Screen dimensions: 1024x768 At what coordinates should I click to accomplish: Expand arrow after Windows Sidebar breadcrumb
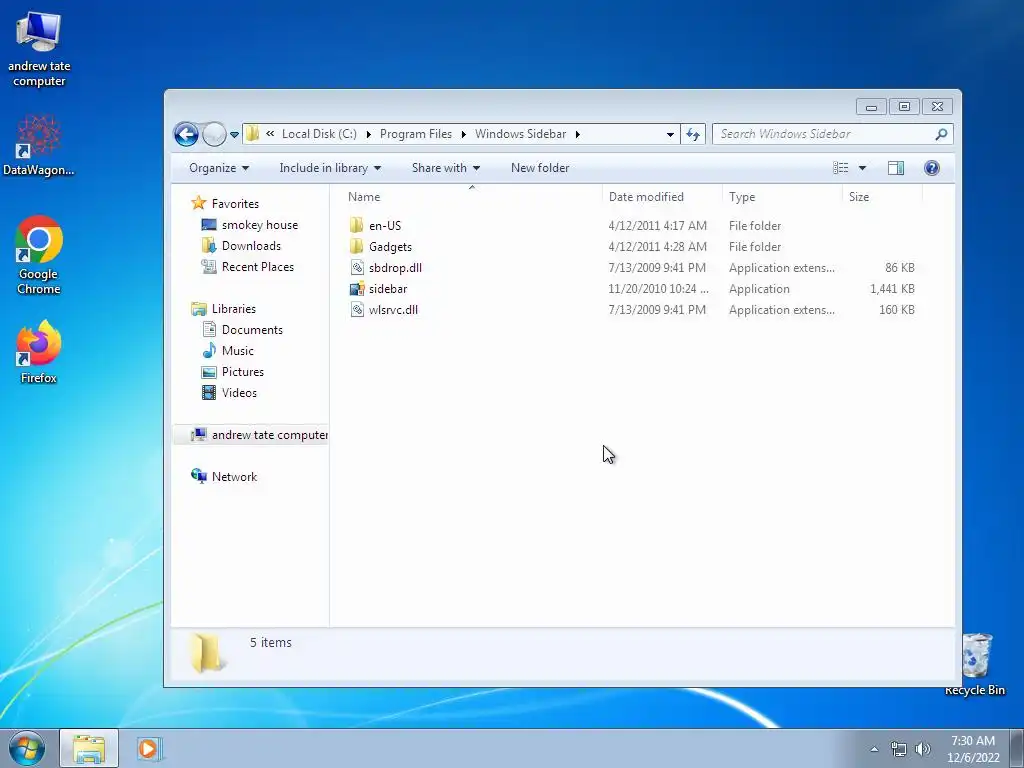[x=577, y=134]
